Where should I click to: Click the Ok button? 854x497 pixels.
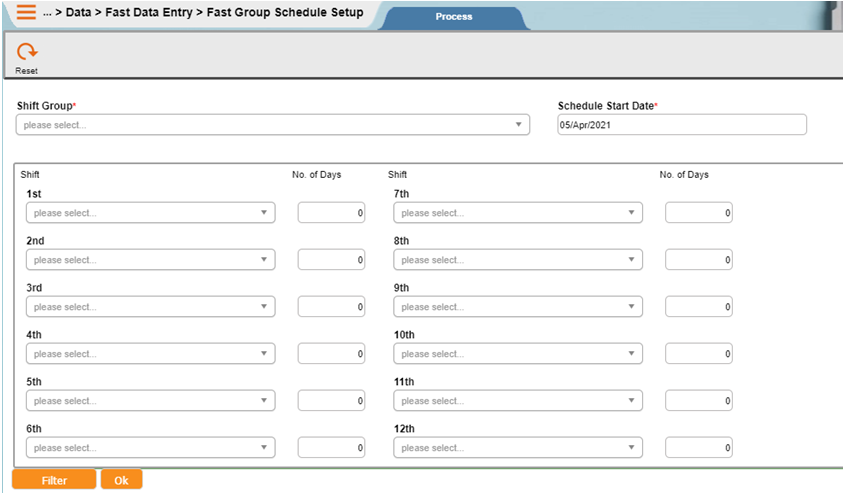(x=121, y=480)
